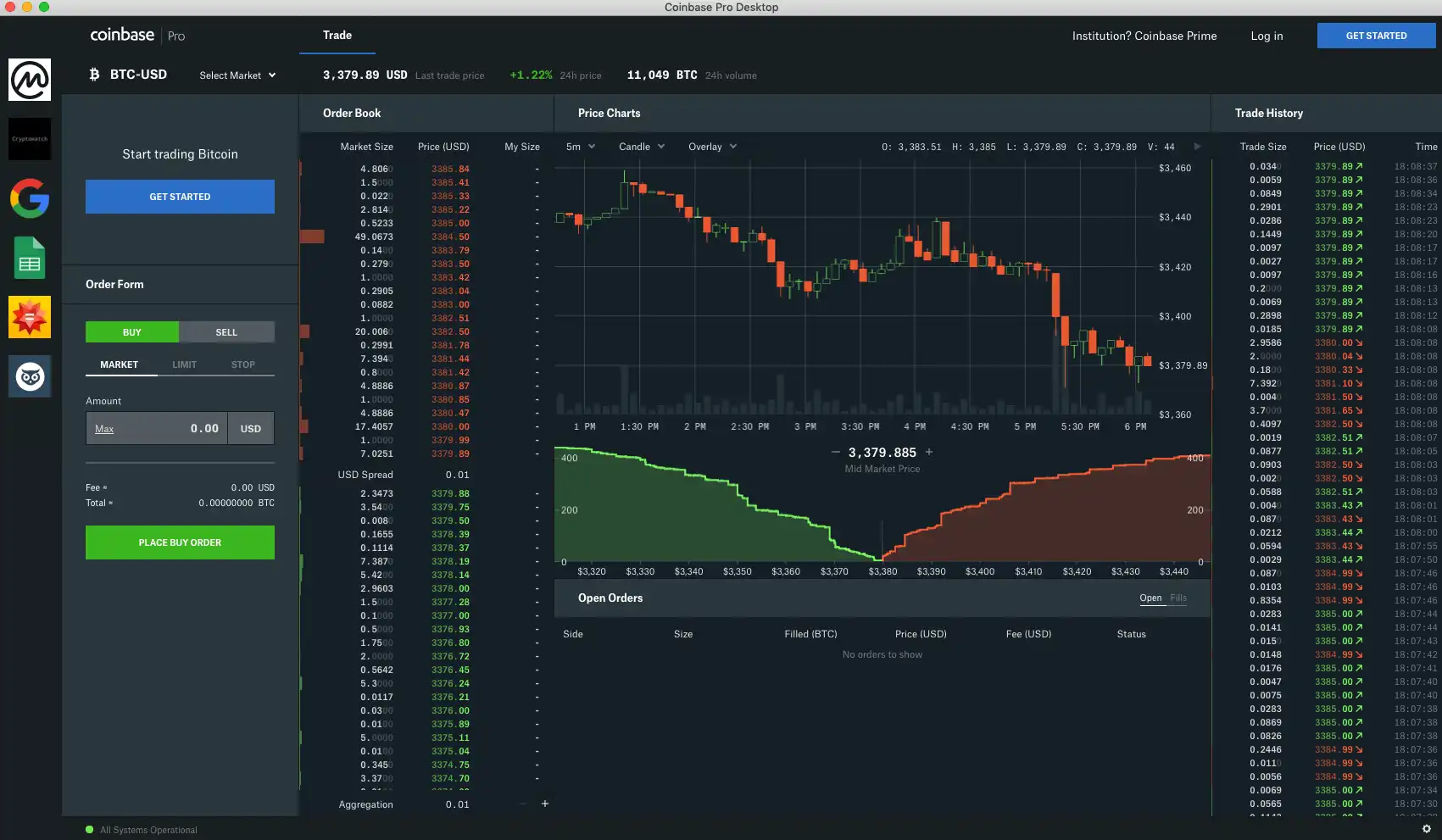Expand the Select Market dropdown
This screenshot has width=1442, height=840.
tap(238, 75)
